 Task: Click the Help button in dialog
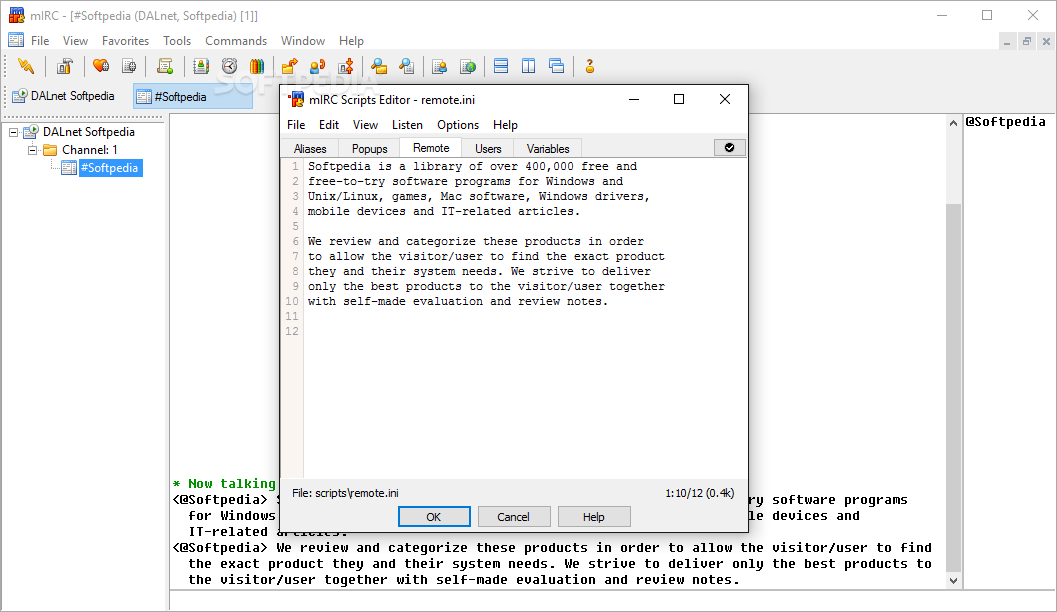594,517
